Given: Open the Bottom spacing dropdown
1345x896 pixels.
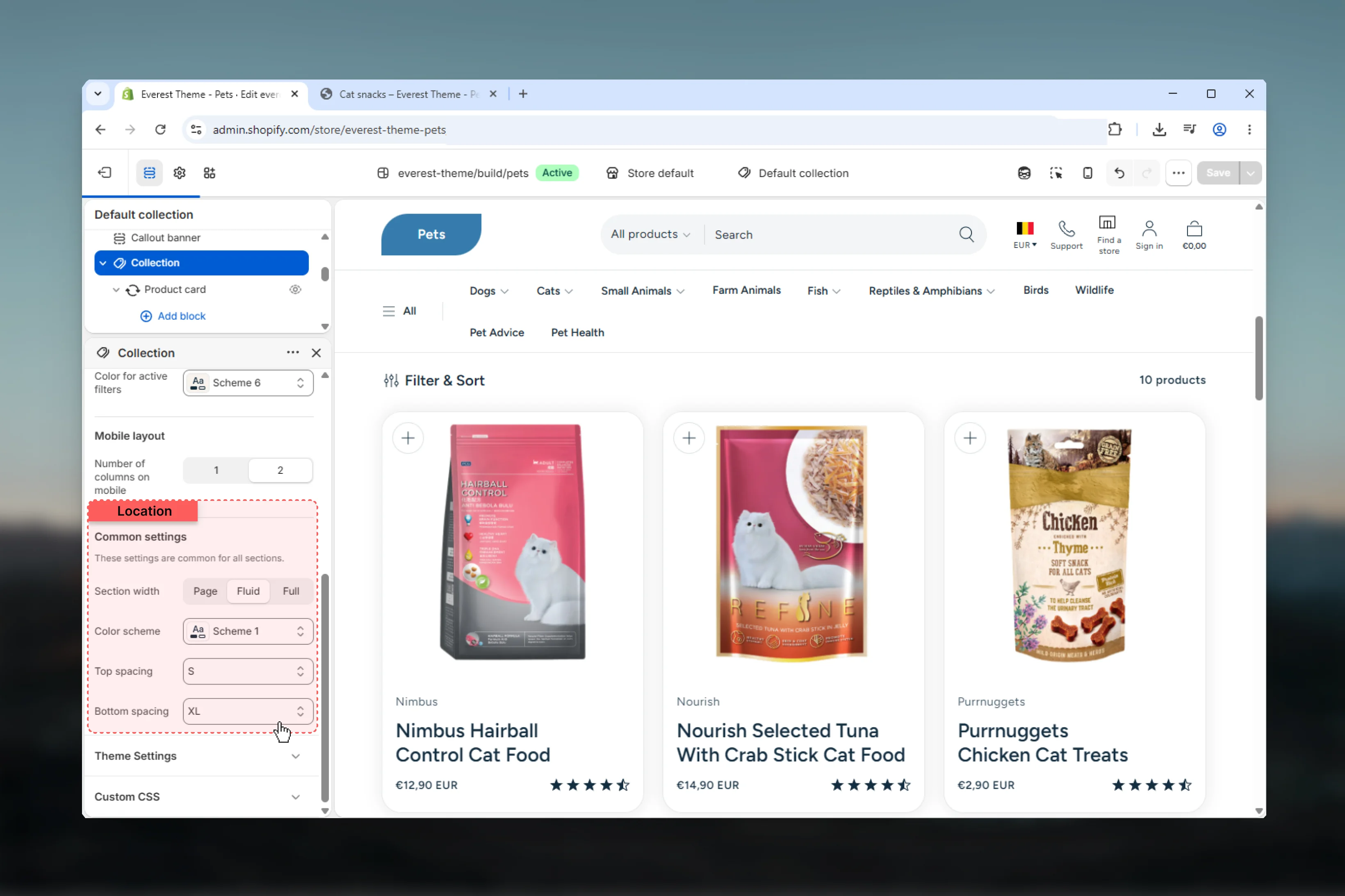Looking at the screenshot, I should pos(248,711).
